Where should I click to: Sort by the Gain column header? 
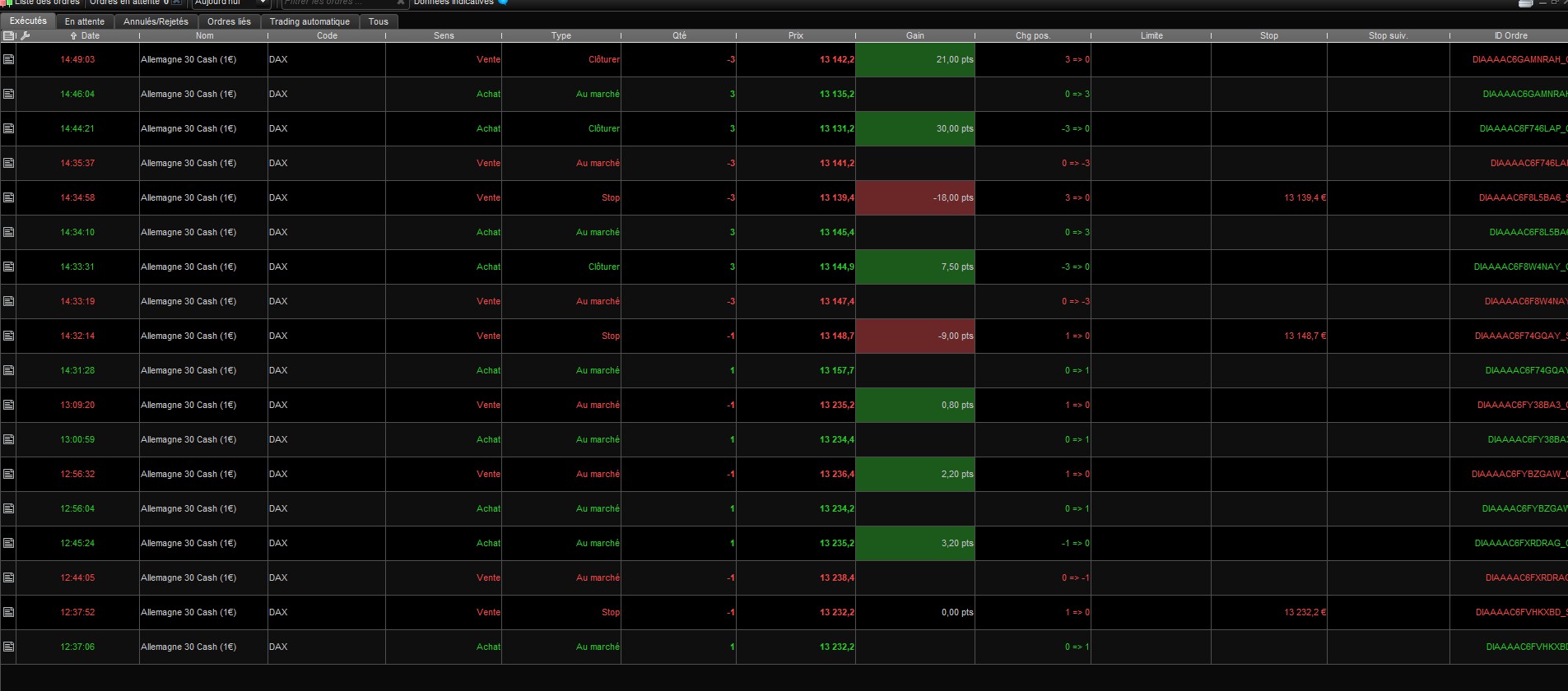point(914,35)
